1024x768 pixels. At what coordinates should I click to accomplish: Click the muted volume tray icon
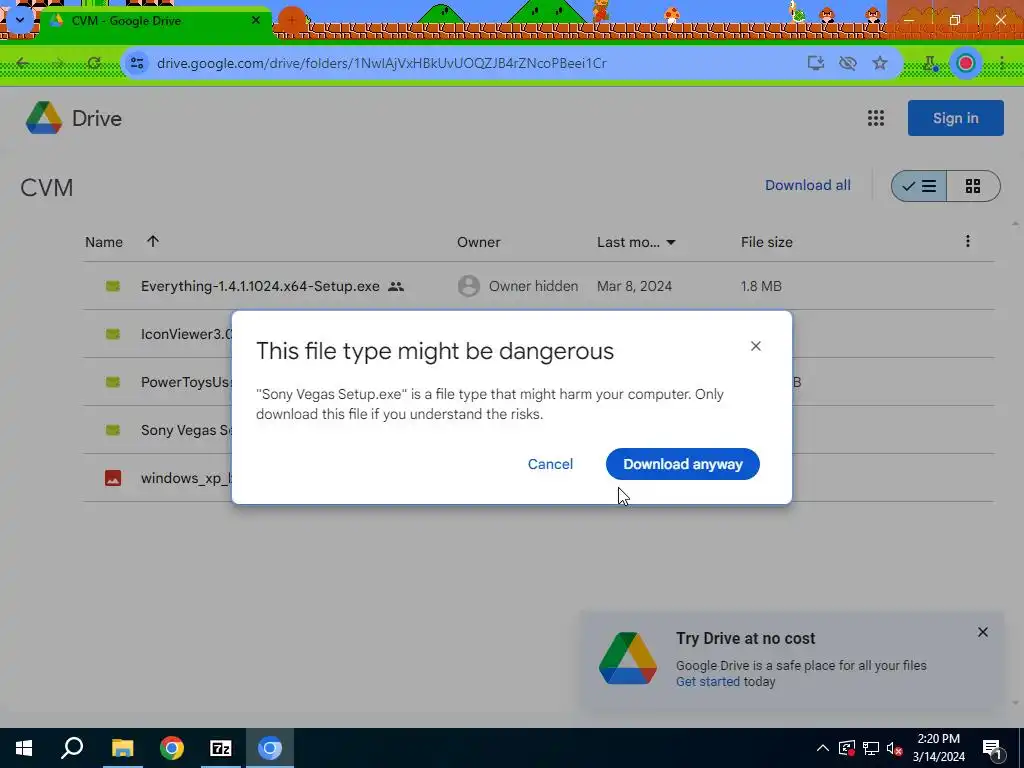[x=895, y=748]
